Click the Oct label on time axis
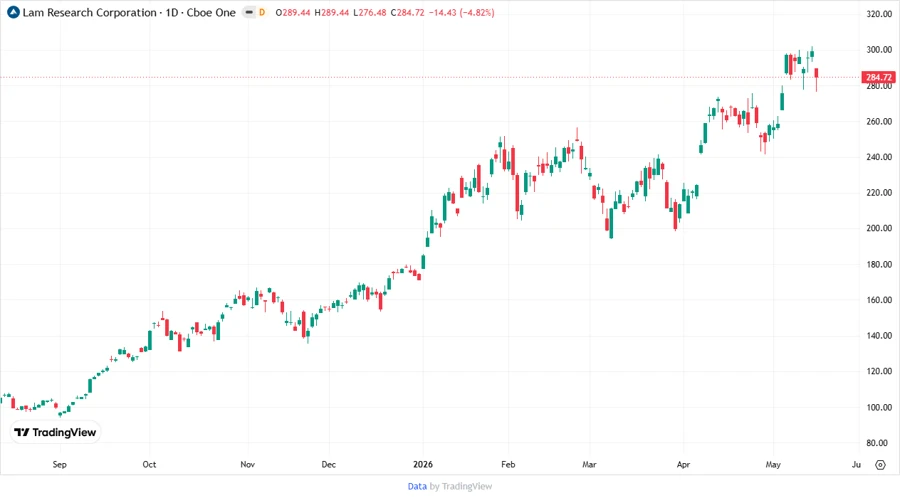This screenshot has width=900, height=498. click(149, 464)
